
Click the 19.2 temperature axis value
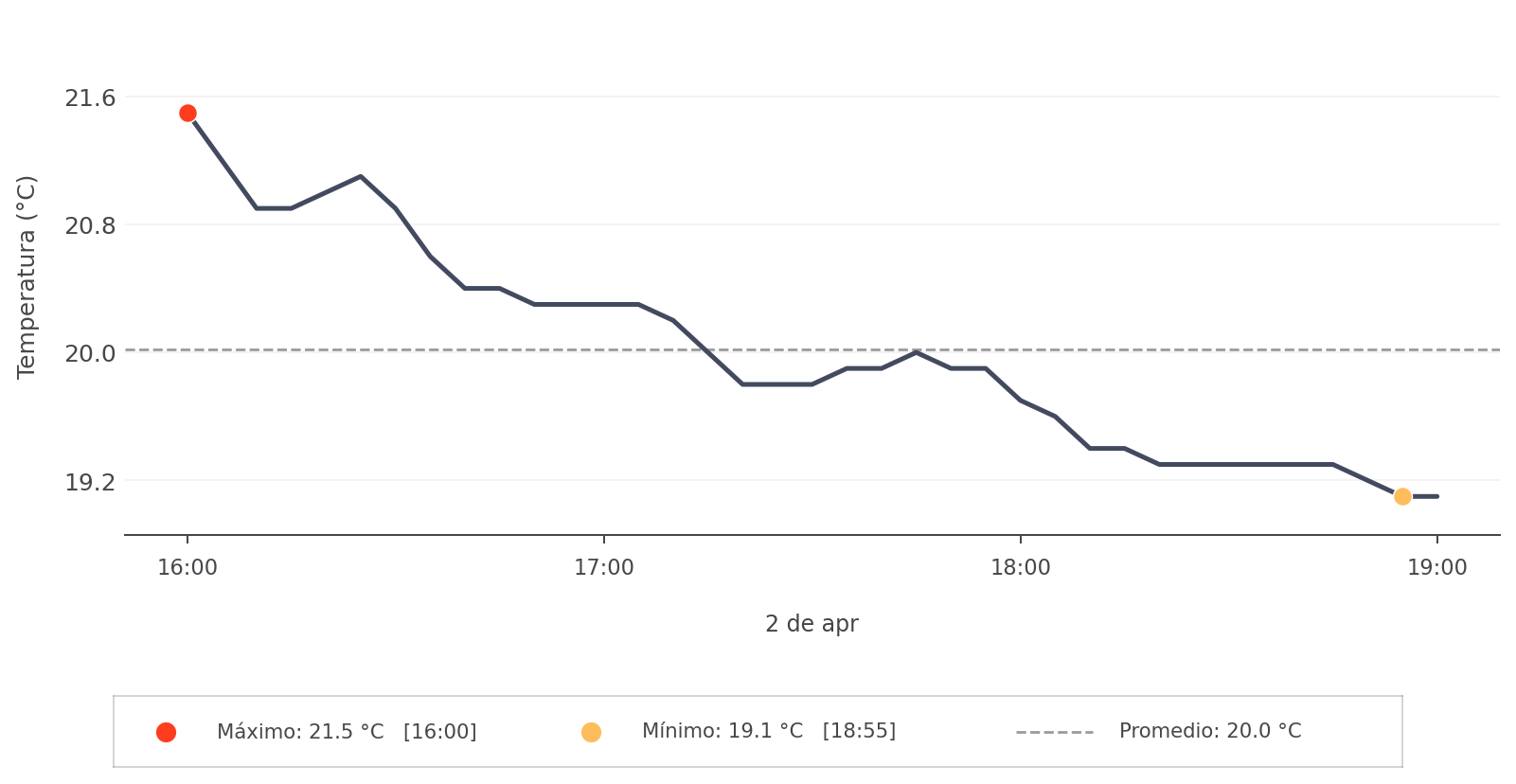coord(90,482)
